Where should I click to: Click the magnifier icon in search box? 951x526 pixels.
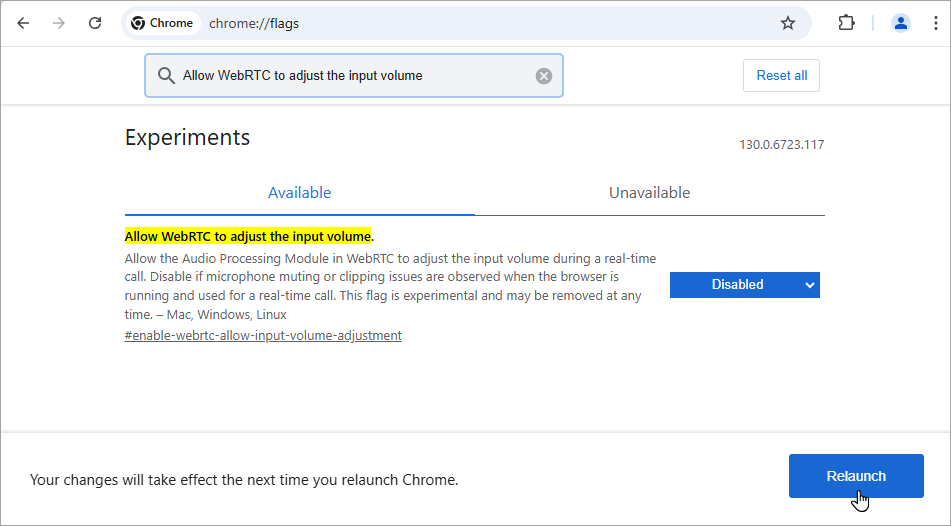point(166,76)
